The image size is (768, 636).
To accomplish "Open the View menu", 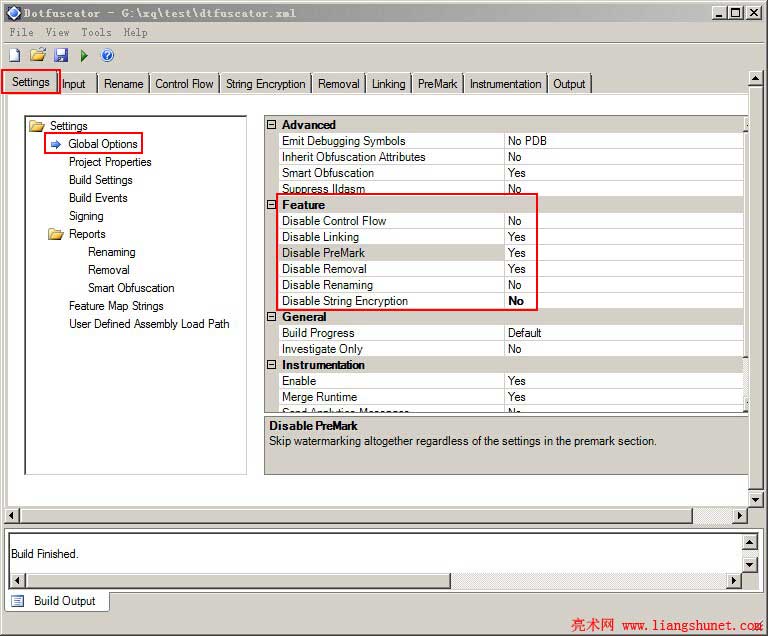I will [57, 32].
